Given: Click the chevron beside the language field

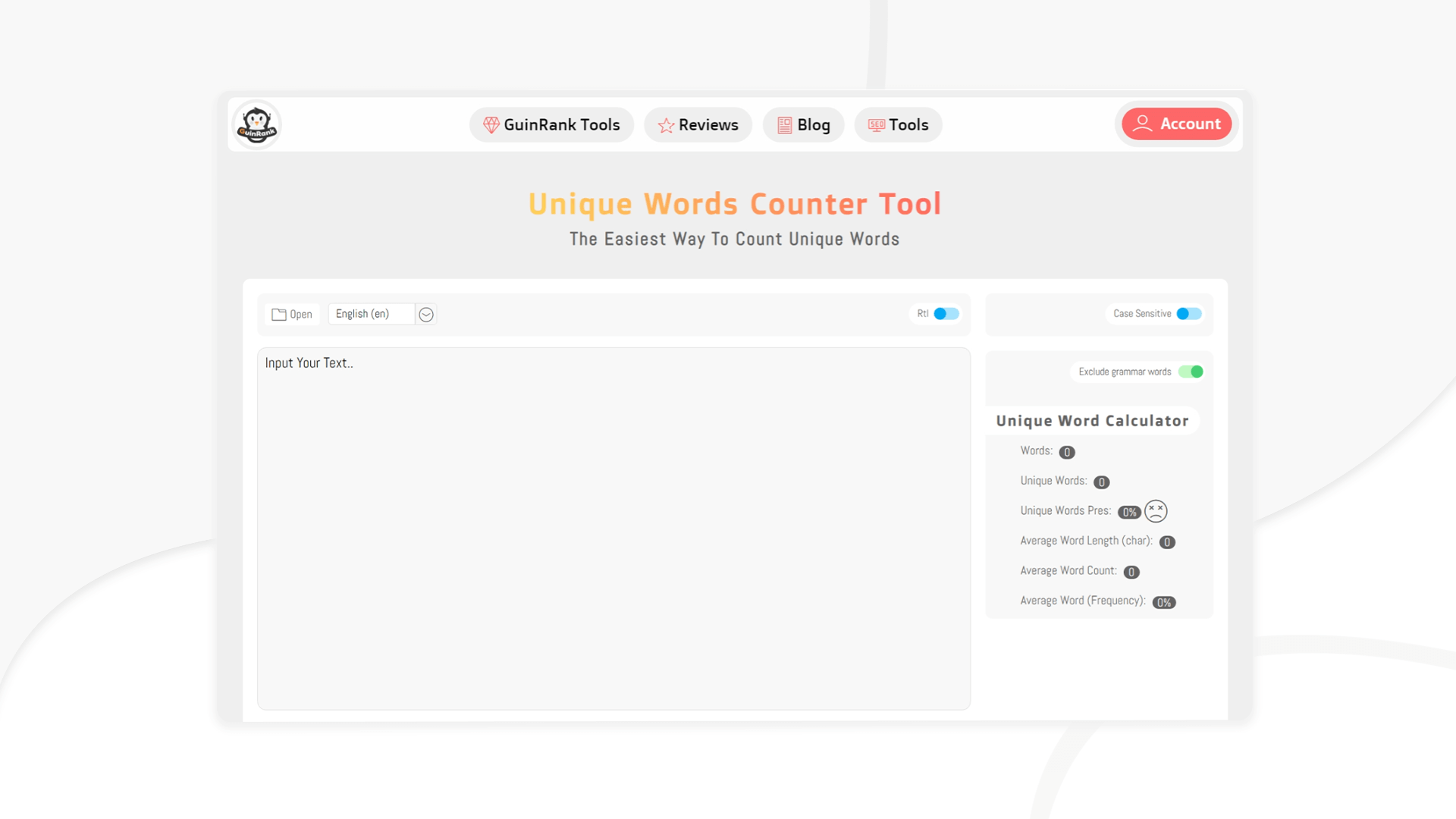Looking at the screenshot, I should click(425, 313).
